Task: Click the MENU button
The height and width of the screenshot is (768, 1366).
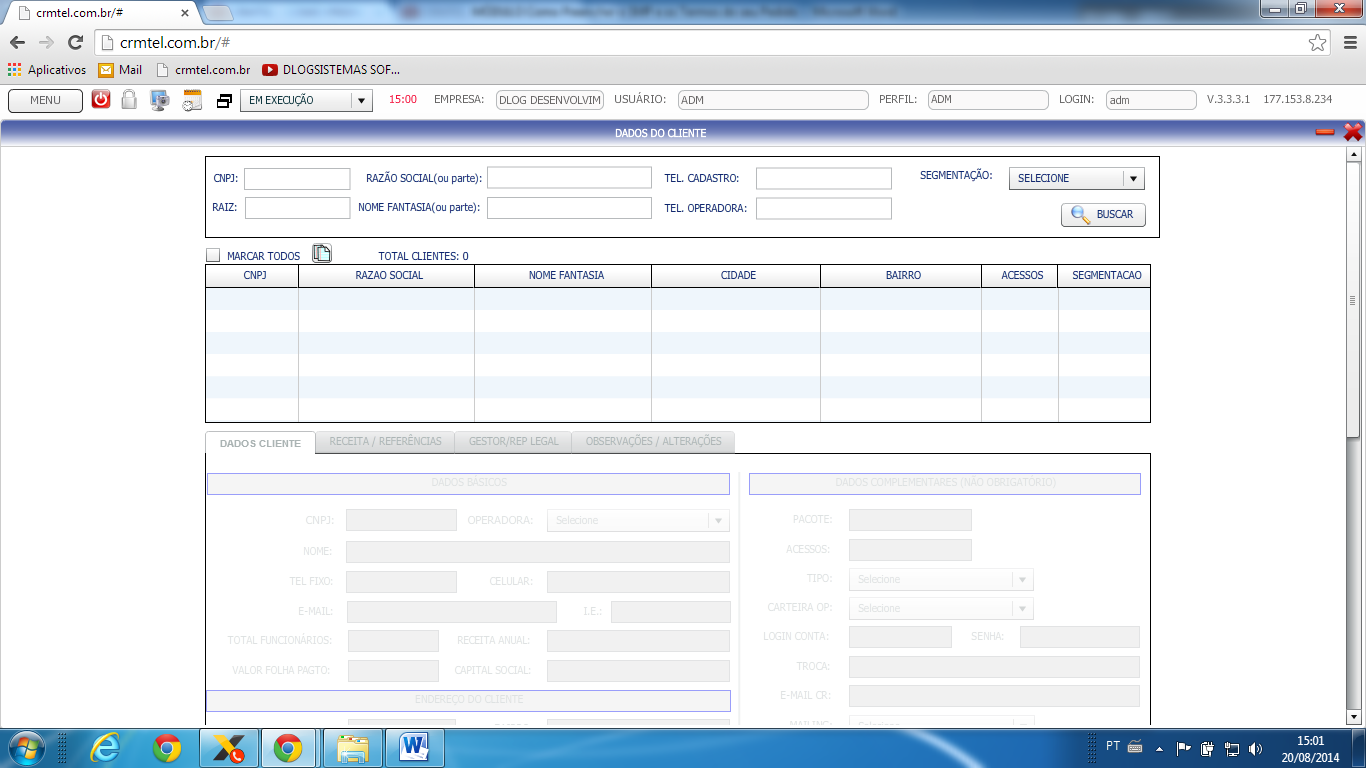Action: pyautogui.click(x=45, y=100)
